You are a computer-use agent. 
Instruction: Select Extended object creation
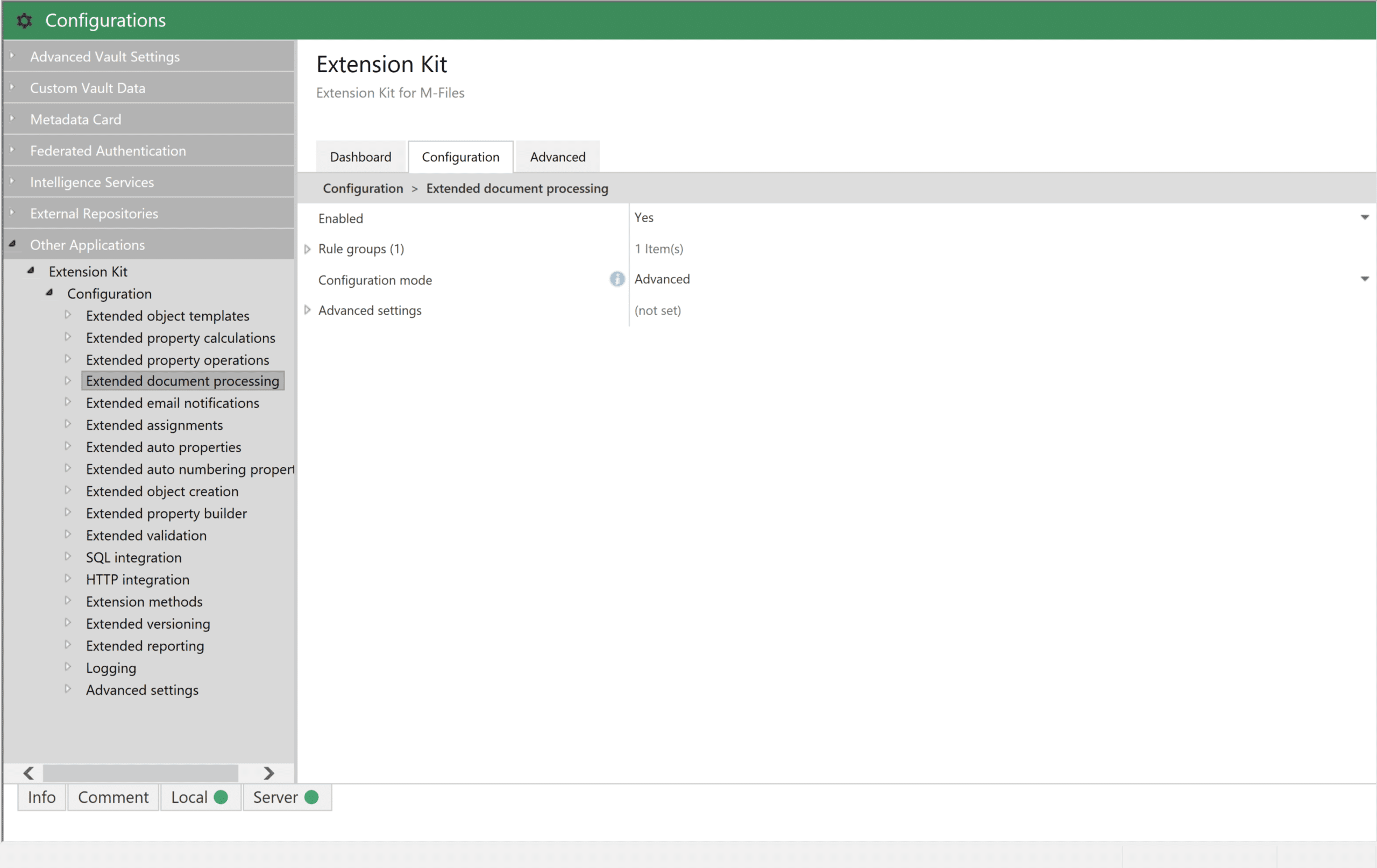(162, 491)
